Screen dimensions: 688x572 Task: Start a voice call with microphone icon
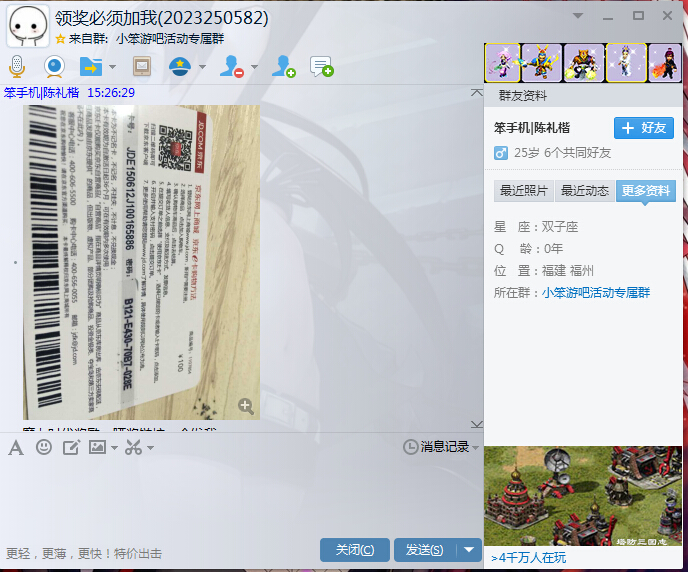pos(17,67)
